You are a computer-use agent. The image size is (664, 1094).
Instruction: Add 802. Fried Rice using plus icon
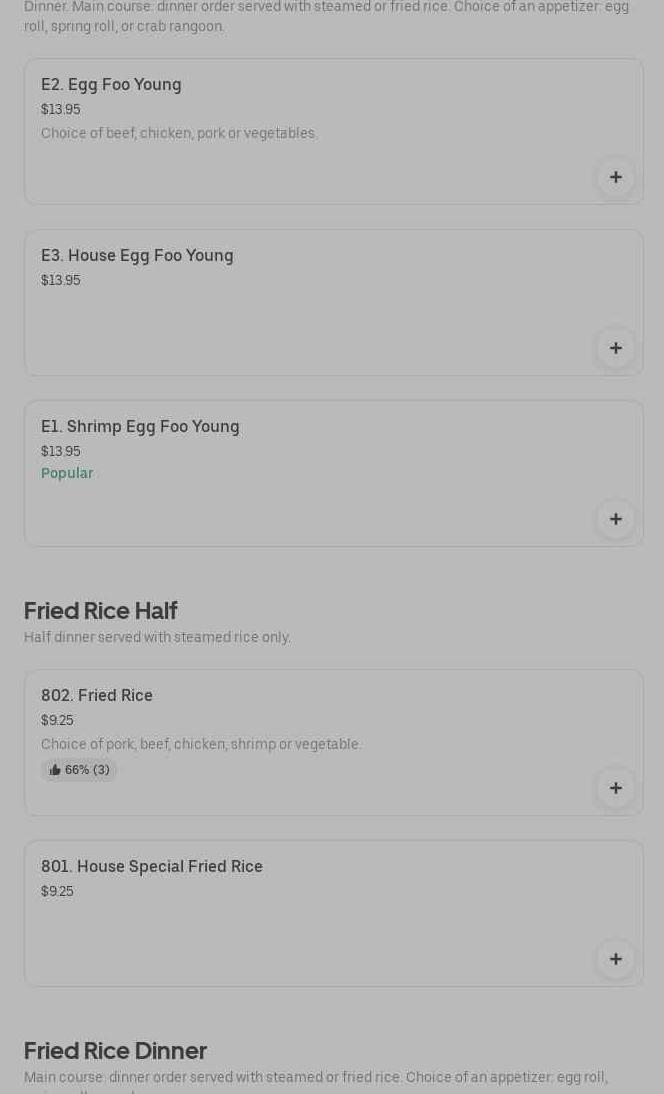[615, 788]
